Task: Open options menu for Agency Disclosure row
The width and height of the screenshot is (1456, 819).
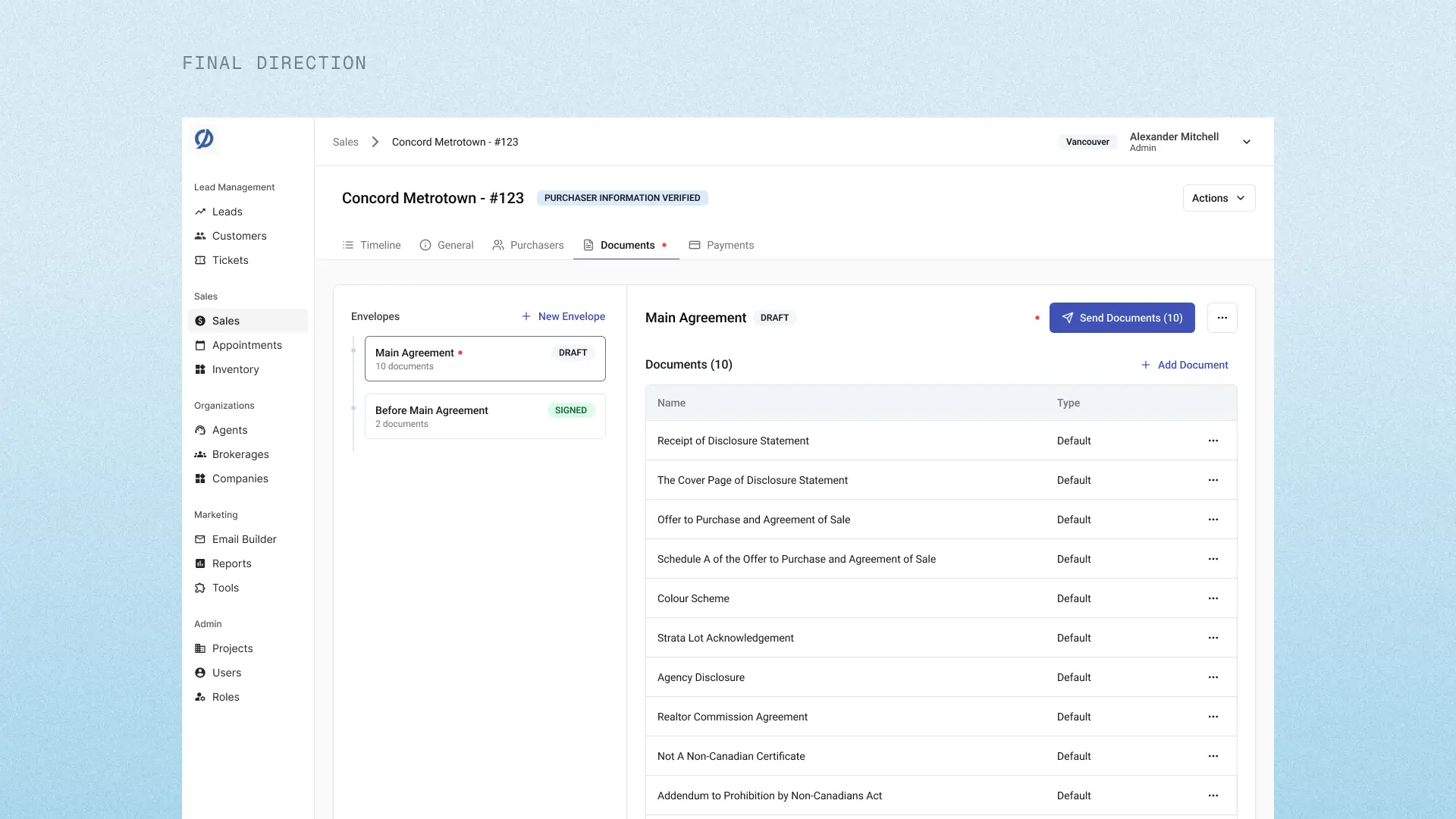Action: (x=1213, y=677)
